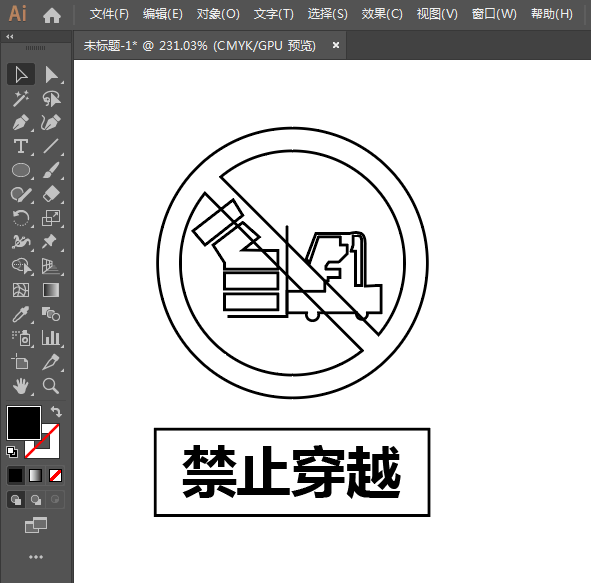This screenshot has width=591, height=583.
Task: Select the Pen tool
Action: point(21,122)
